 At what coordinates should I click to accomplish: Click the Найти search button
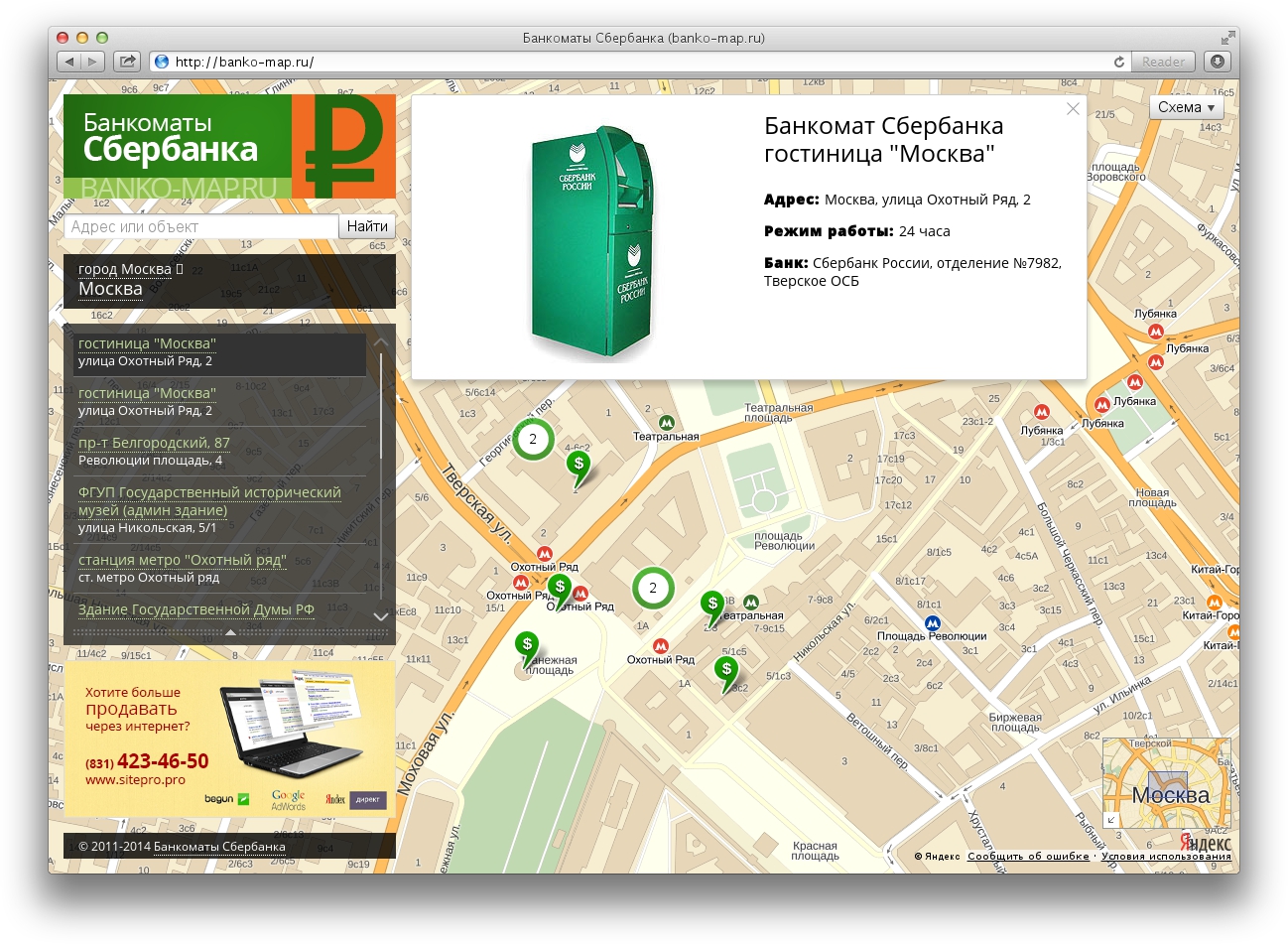point(367,226)
